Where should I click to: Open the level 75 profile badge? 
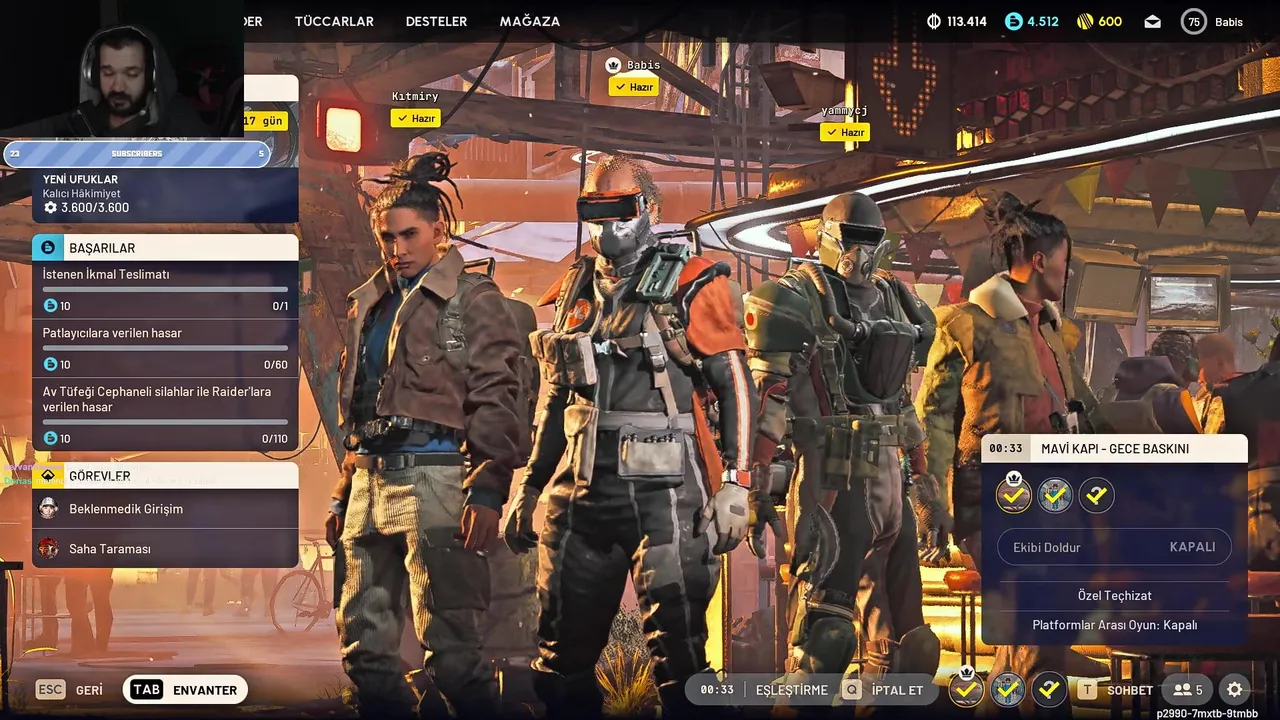(x=1193, y=21)
